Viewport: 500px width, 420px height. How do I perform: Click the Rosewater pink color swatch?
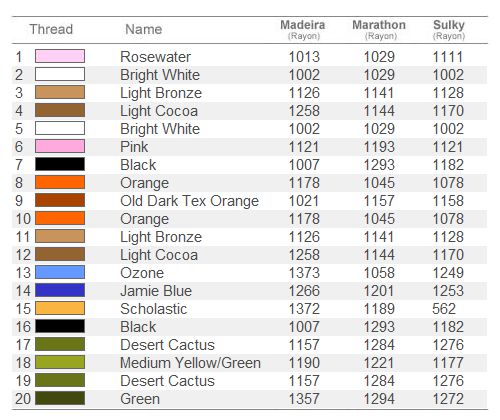coord(60,56)
